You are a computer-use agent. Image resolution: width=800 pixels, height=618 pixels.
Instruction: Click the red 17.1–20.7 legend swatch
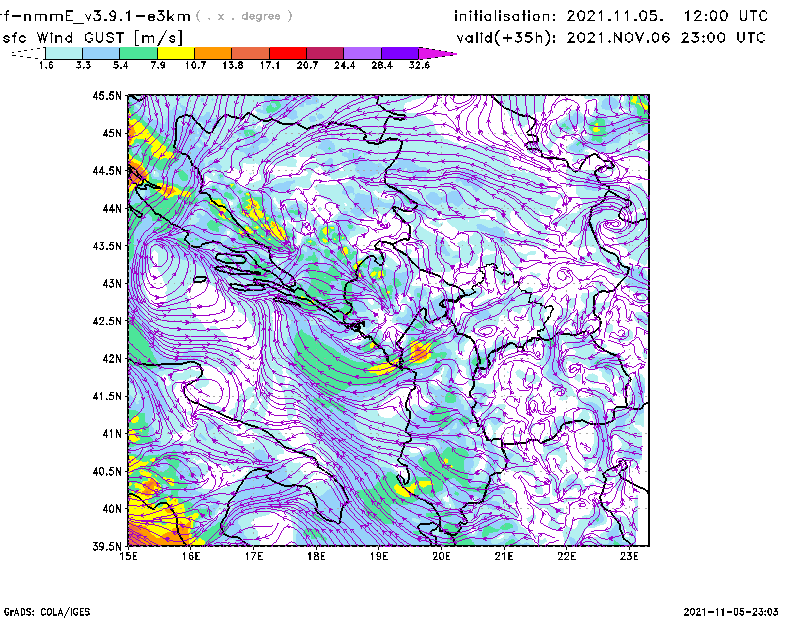(288, 53)
